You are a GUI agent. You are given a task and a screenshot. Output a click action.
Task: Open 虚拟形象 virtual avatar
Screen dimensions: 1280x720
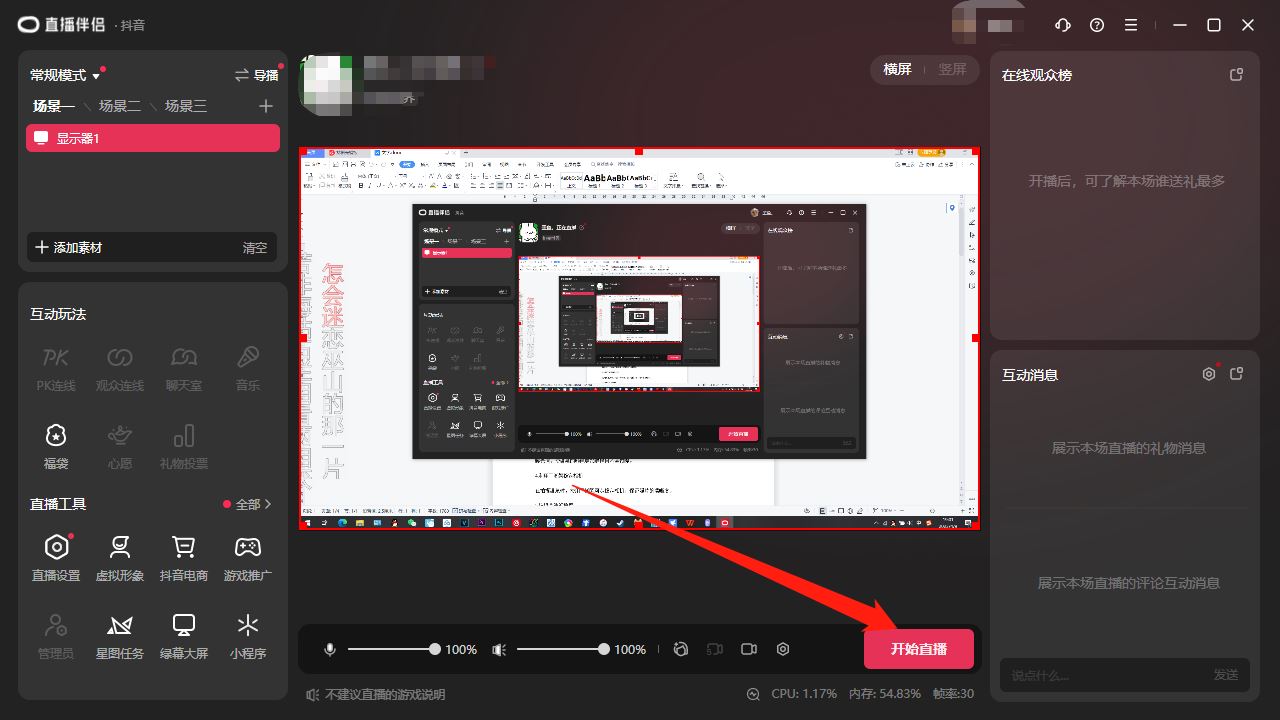click(x=120, y=558)
